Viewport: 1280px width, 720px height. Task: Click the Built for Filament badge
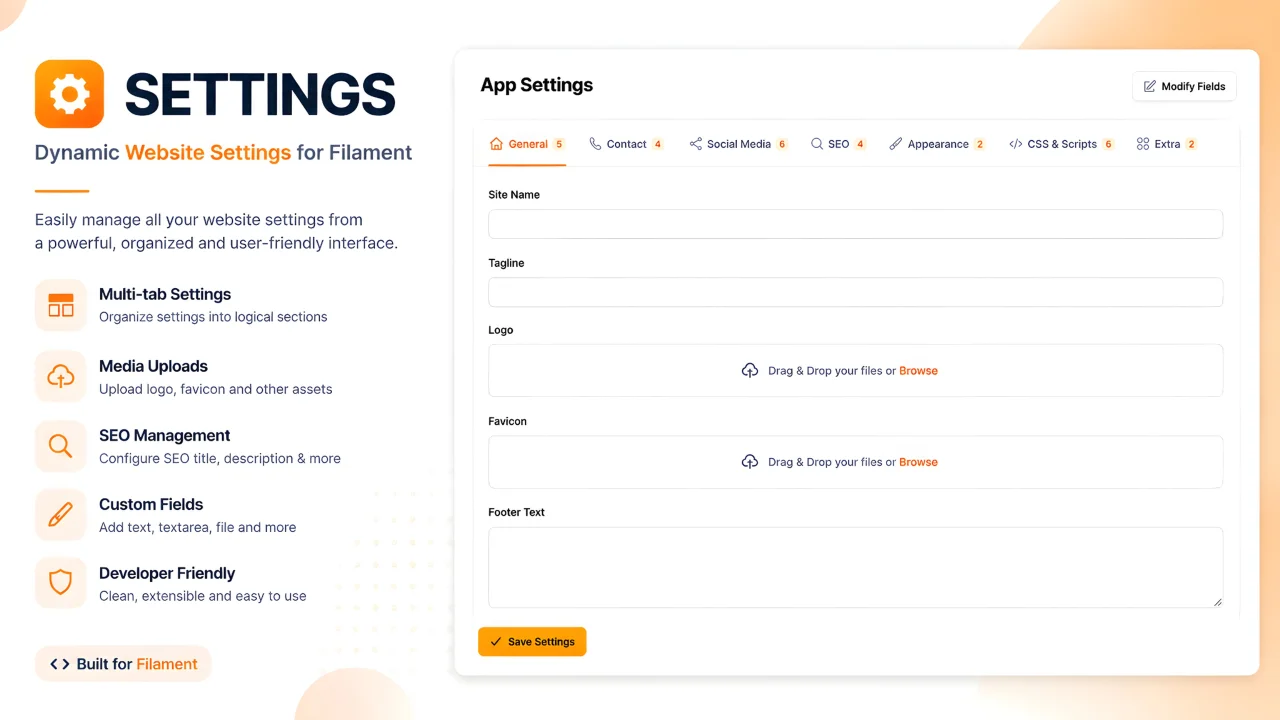(123, 664)
